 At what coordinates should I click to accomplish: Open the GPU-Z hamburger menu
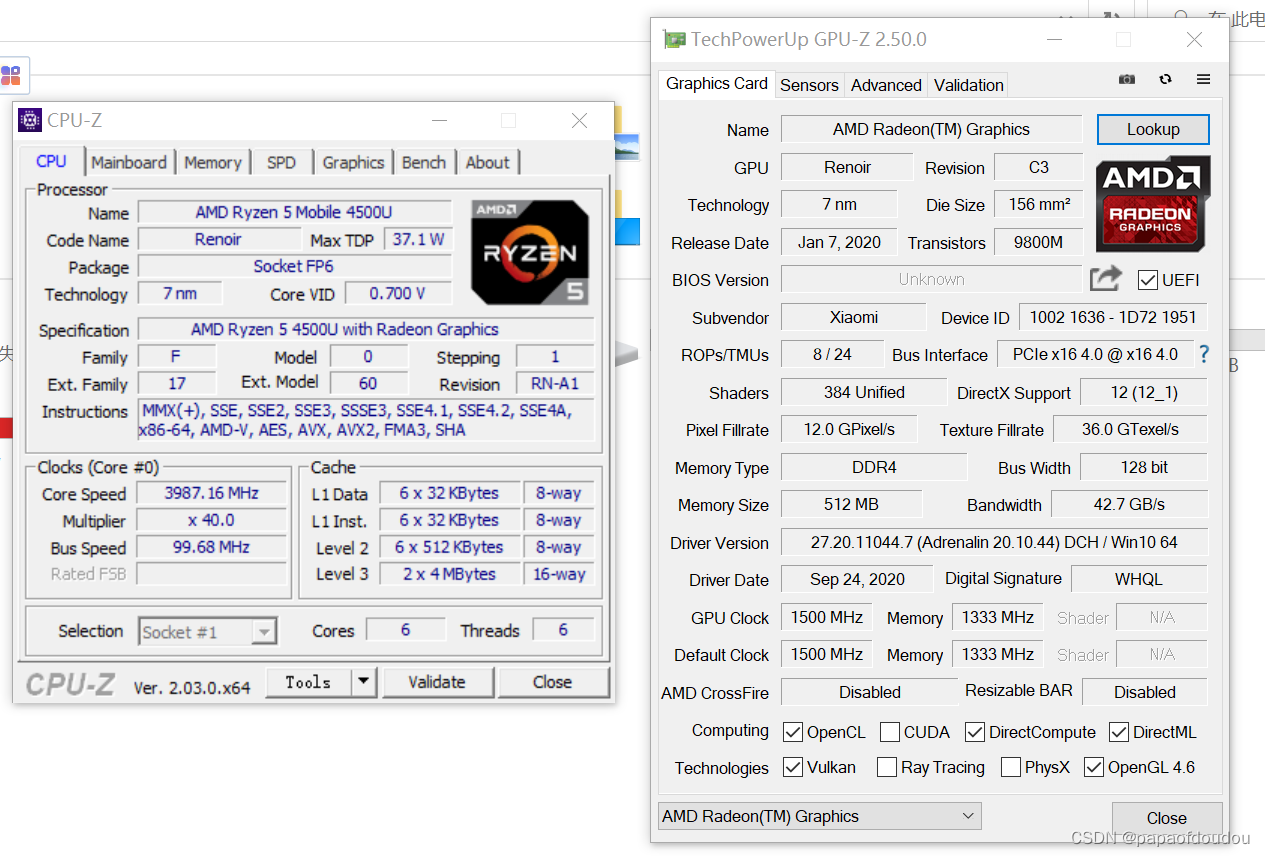tap(1203, 79)
